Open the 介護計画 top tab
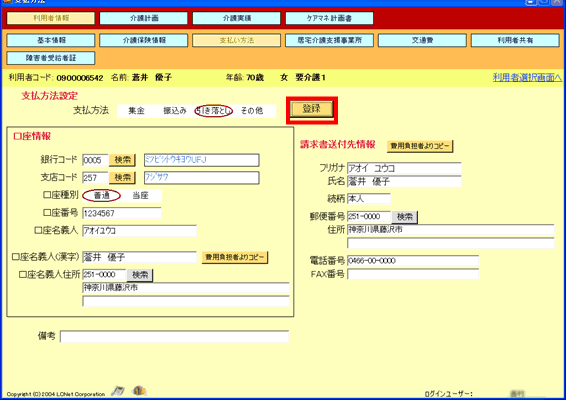 pyautogui.click(x=144, y=18)
